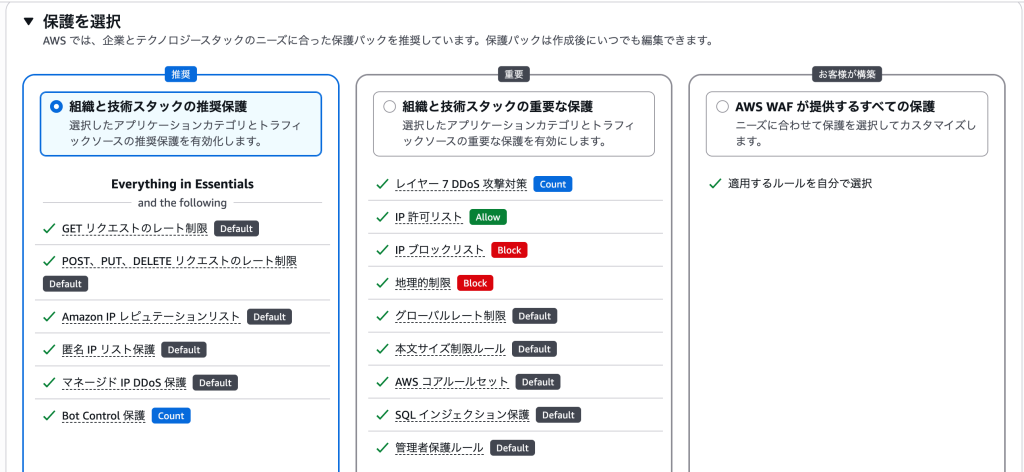
Task: Click the green Allow badge
Action: [x=488, y=217]
